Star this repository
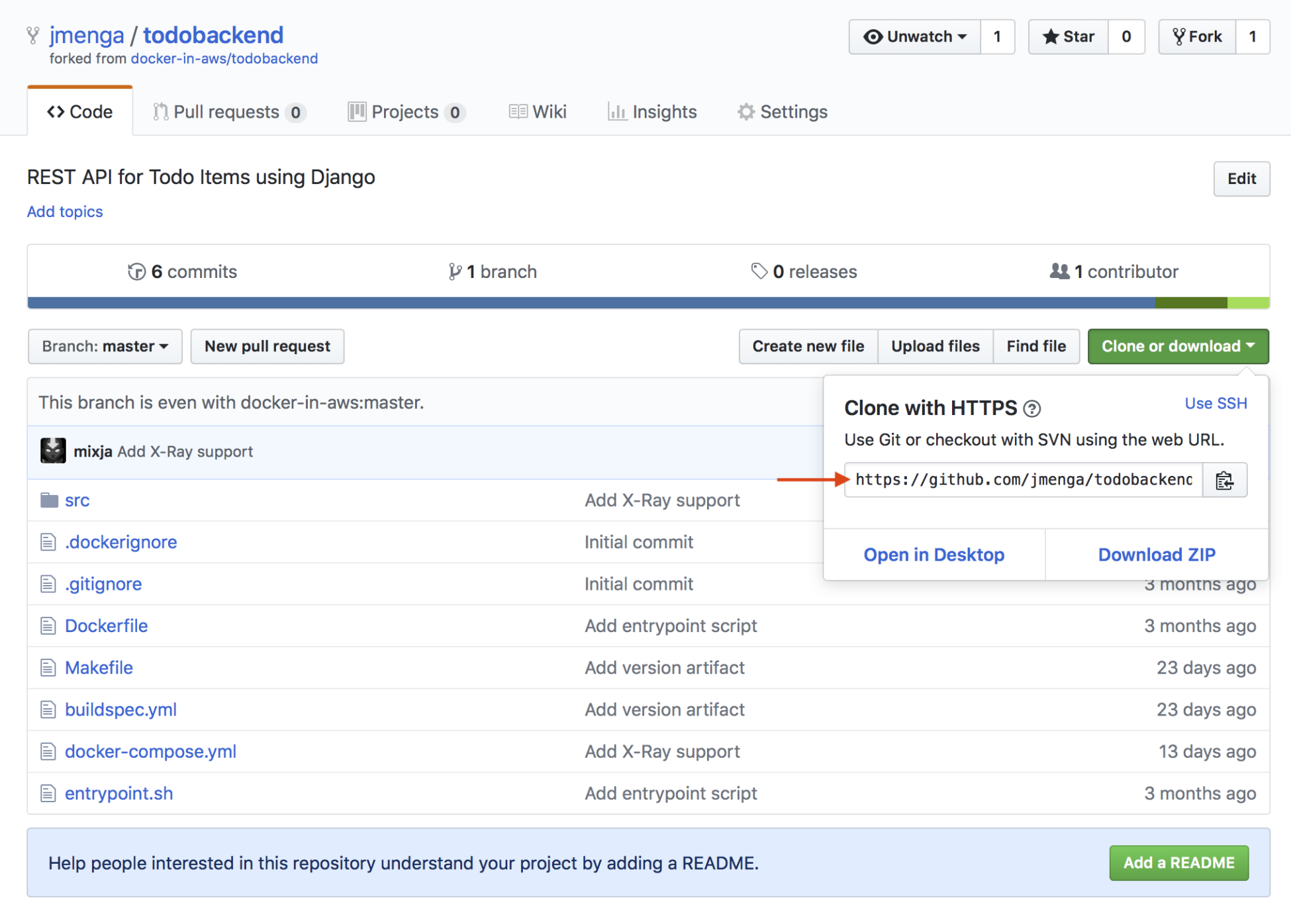Viewport: 1291px width, 924px height. [x=1069, y=36]
